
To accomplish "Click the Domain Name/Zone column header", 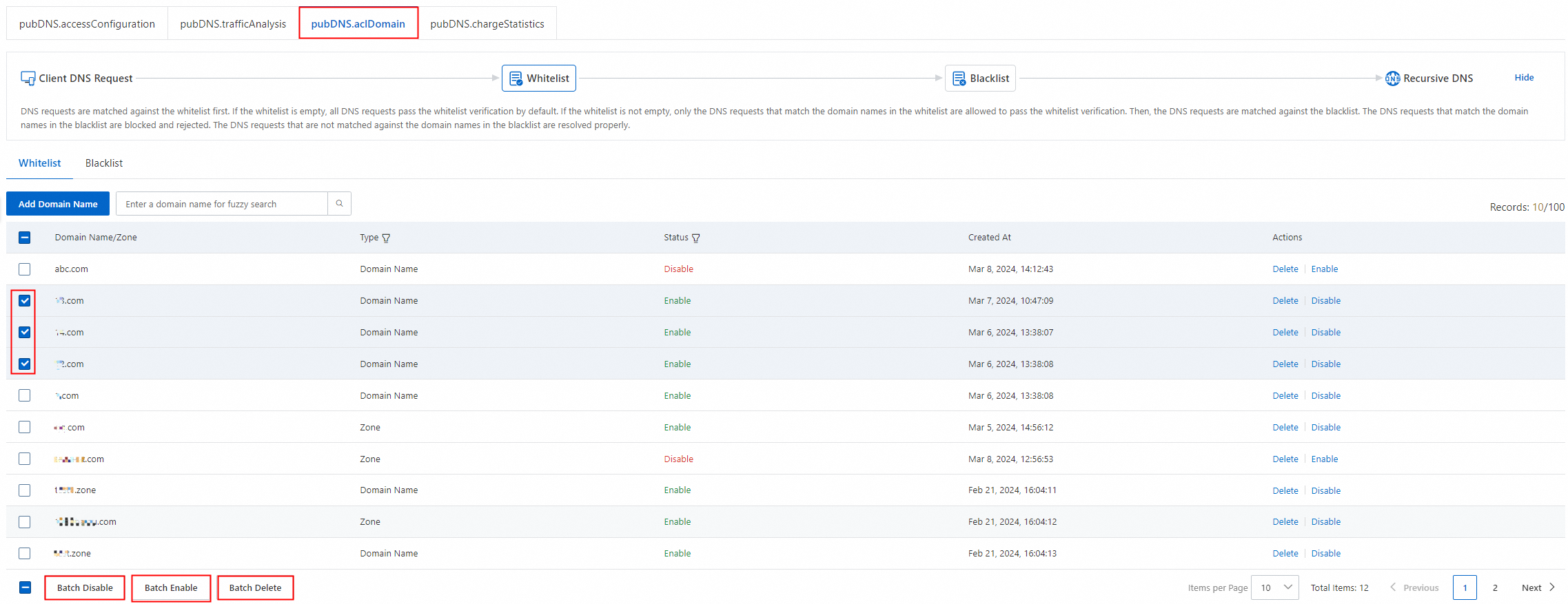I will [x=96, y=238].
